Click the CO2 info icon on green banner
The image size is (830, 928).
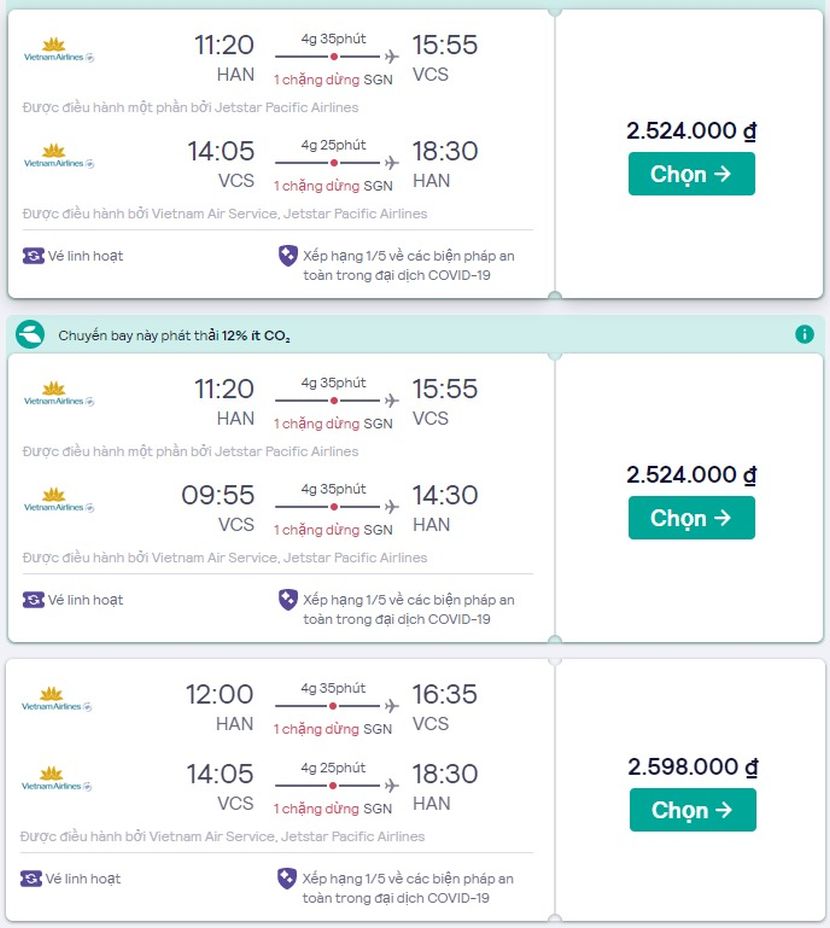(x=804, y=334)
